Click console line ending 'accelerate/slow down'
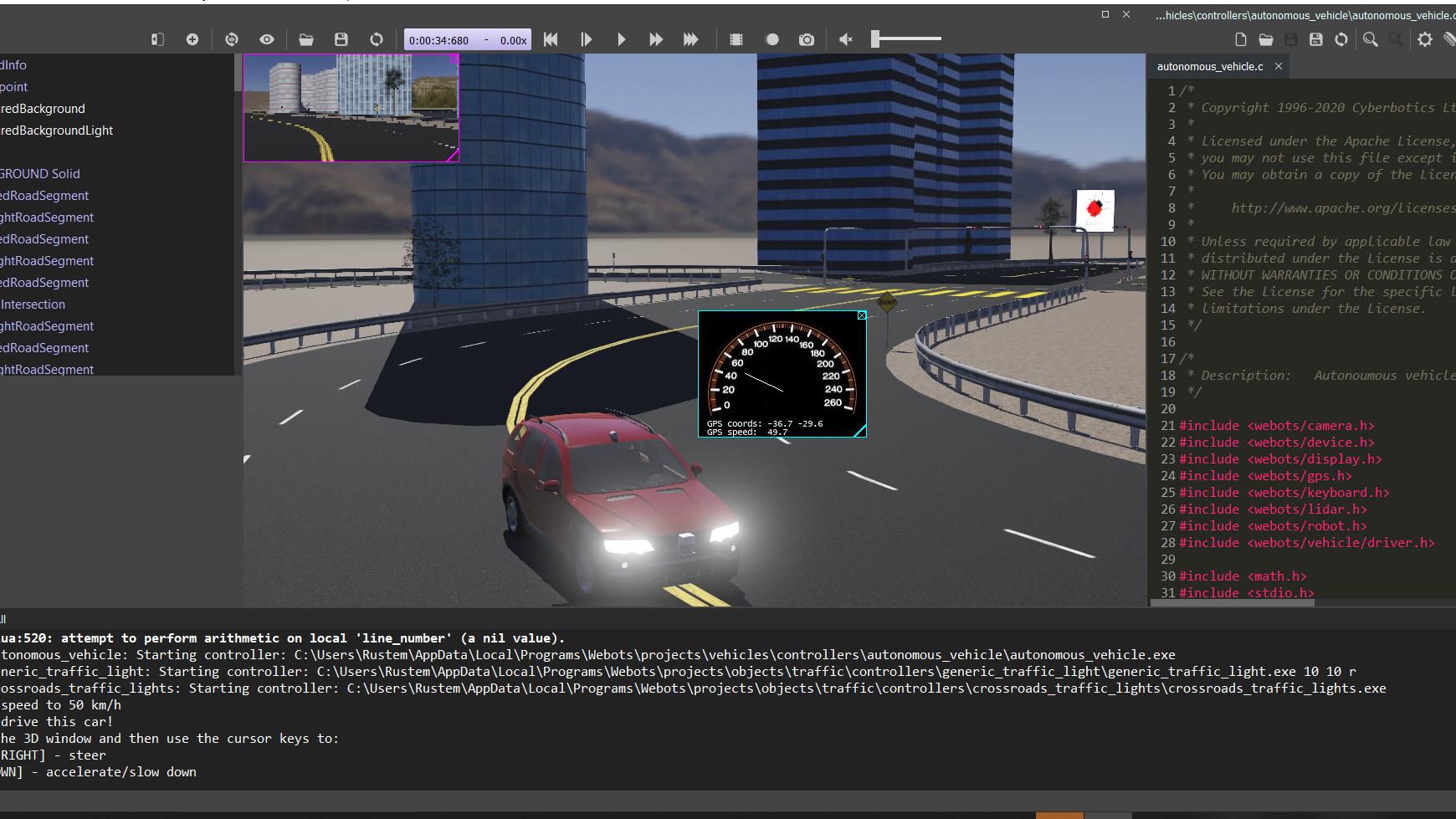Viewport: 1456px width, 819px height. tap(98, 772)
